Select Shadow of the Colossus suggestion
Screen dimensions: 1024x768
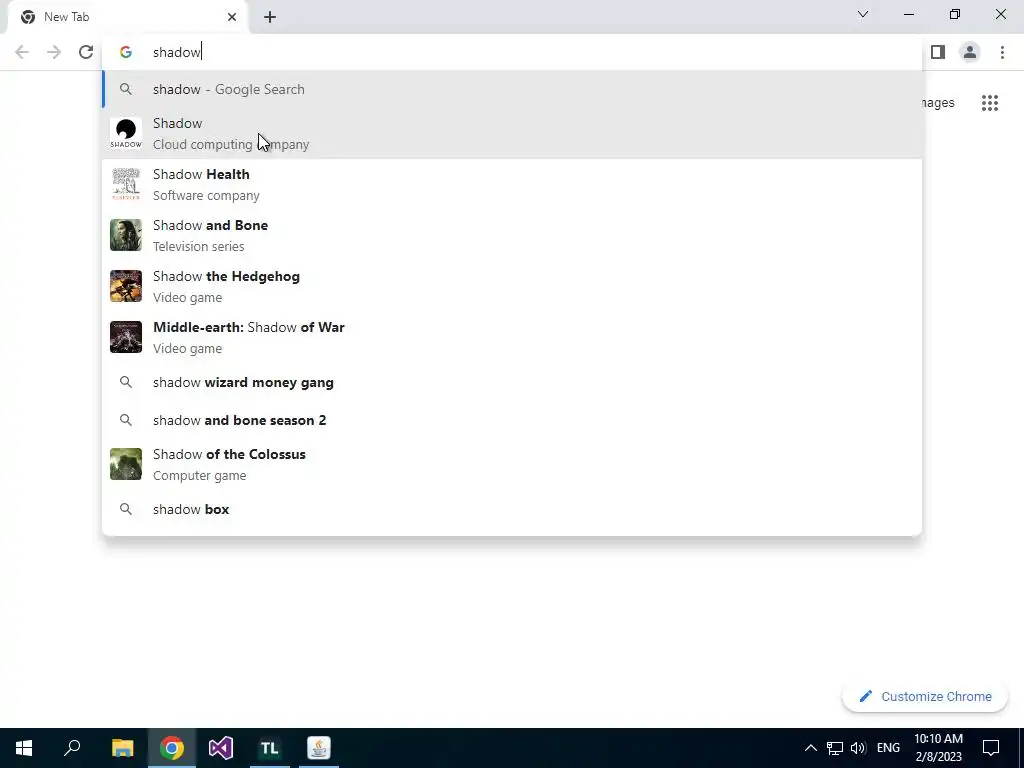point(512,464)
